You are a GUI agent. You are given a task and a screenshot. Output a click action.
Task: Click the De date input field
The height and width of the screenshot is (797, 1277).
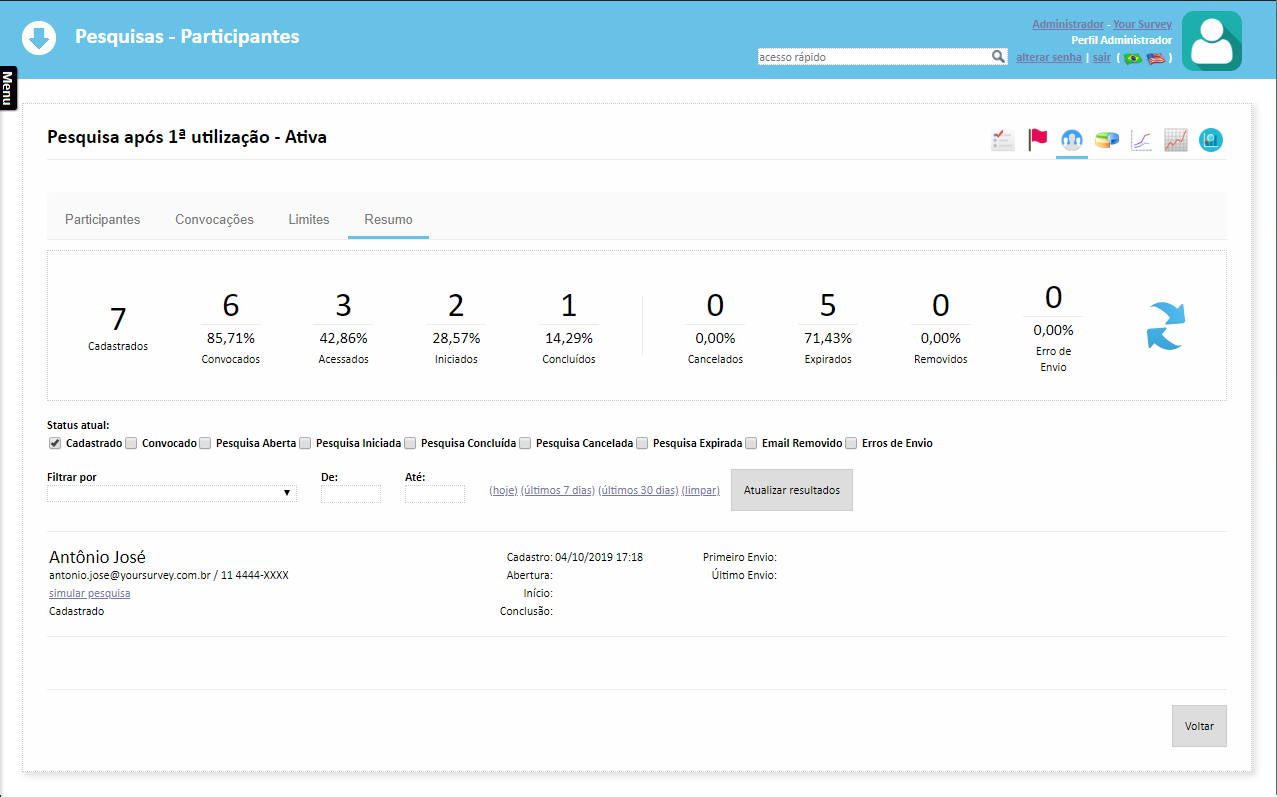click(351, 494)
